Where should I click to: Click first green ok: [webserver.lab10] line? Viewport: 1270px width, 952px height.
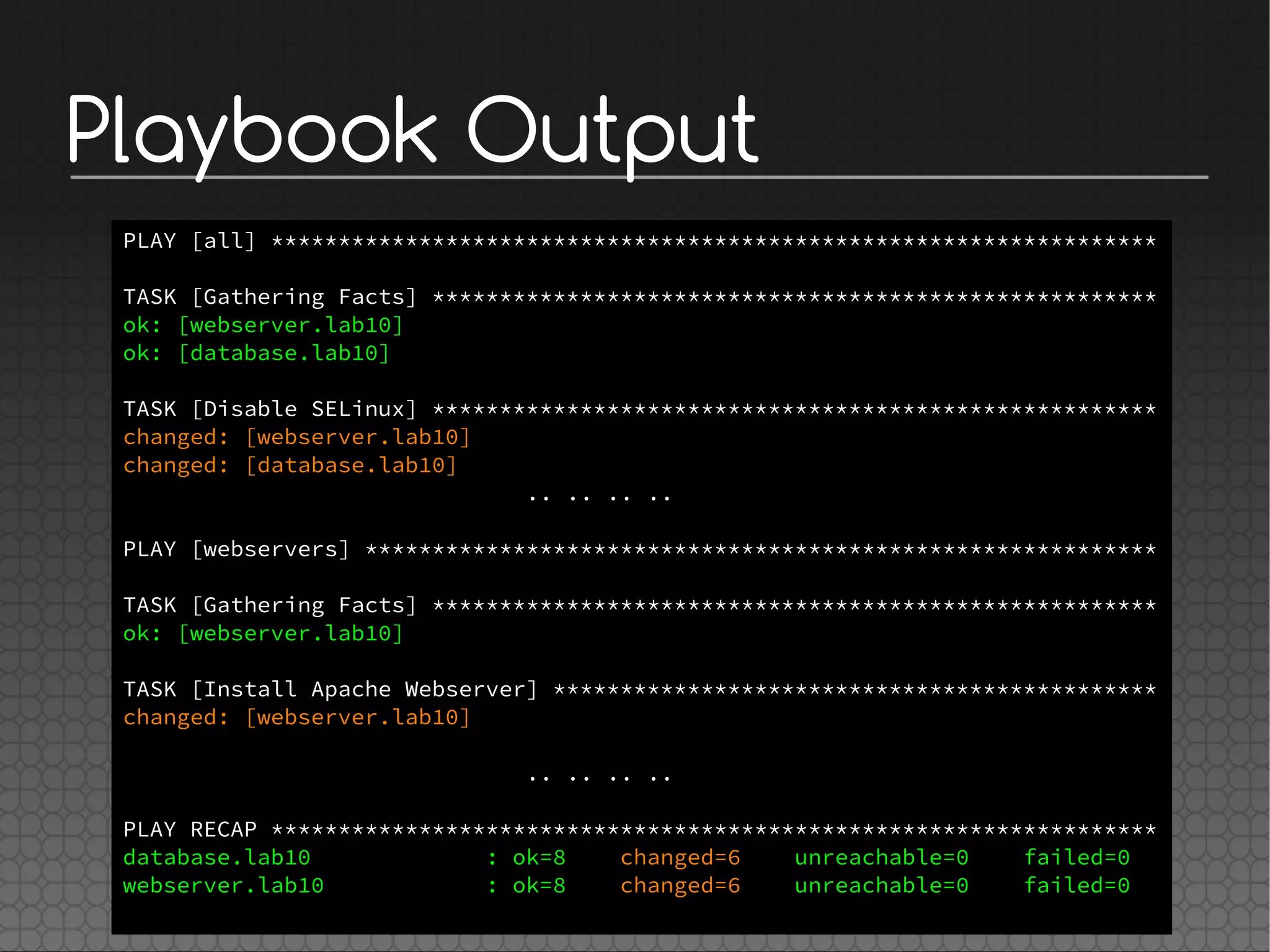tap(263, 325)
